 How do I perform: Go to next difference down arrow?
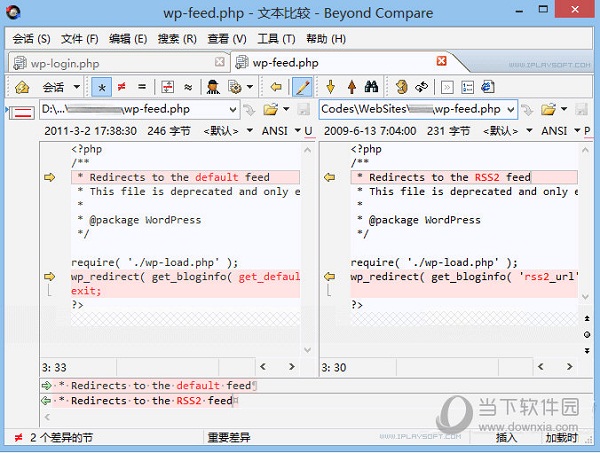(331, 87)
